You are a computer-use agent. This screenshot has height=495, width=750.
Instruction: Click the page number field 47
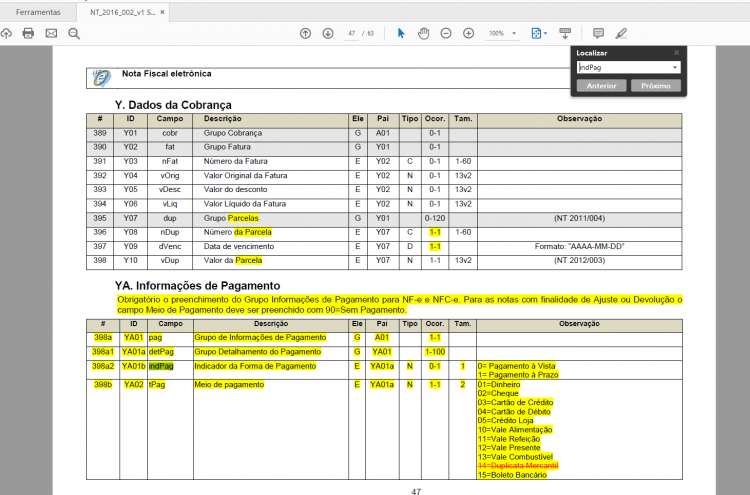pos(352,33)
